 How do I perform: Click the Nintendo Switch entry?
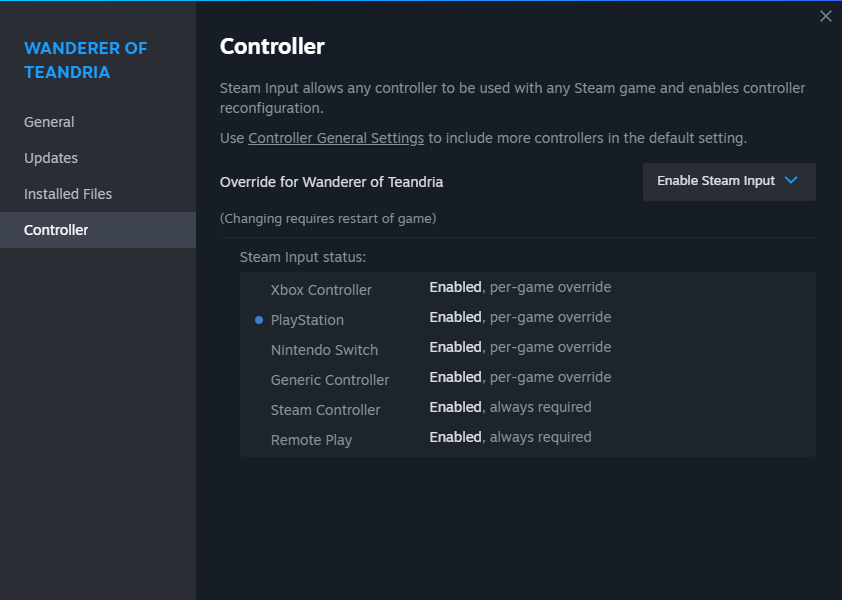tap(324, 350)
